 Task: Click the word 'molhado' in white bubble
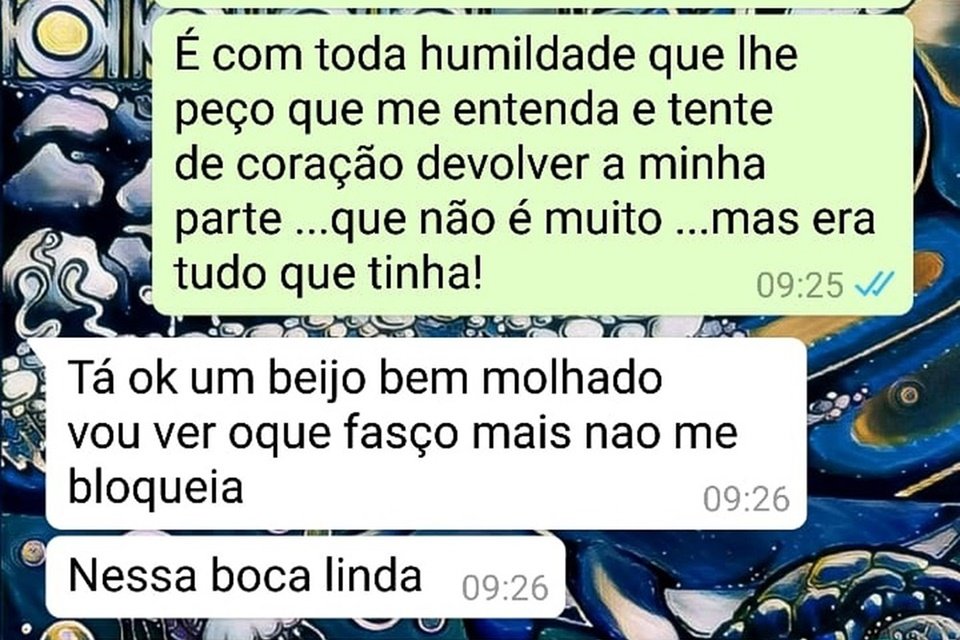[x=572, y=378]
